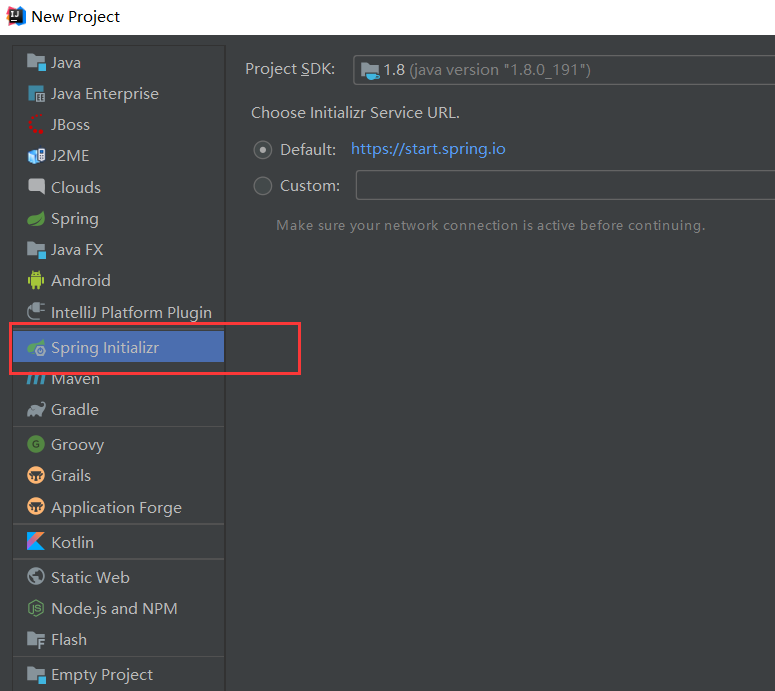Click the green Spring leaf icon
The image size is (775, 691).
[x=36, y=218]
